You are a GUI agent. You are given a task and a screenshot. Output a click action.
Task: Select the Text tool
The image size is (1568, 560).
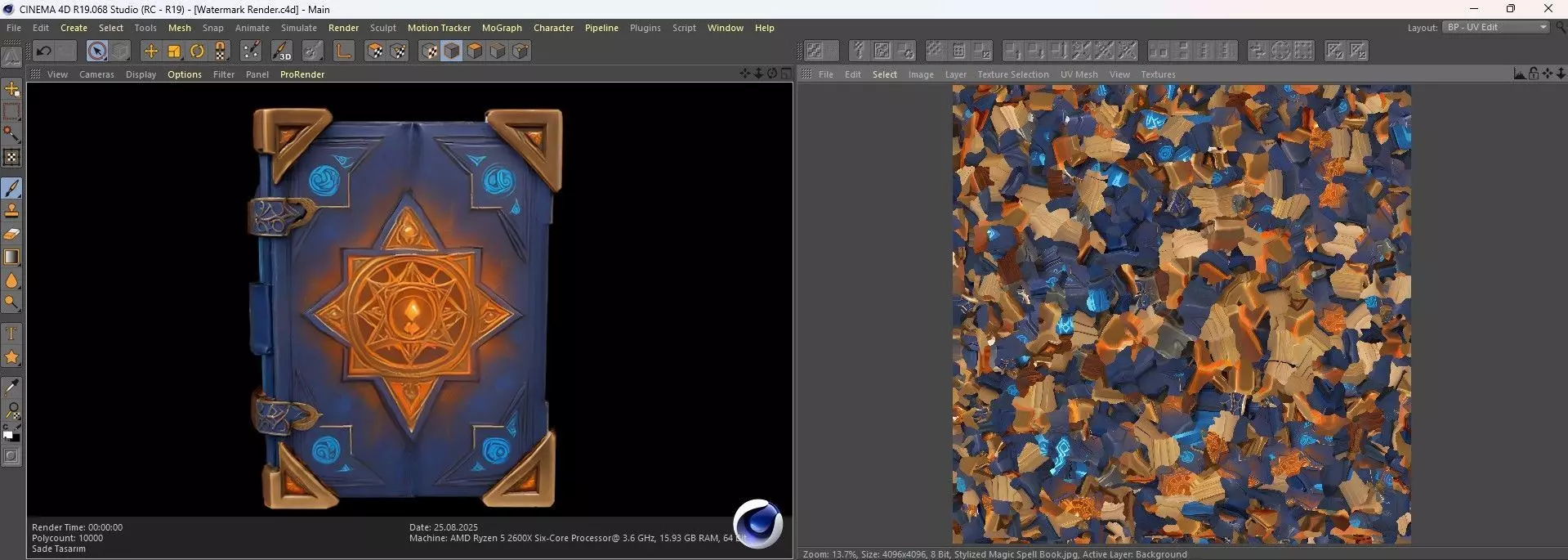11,334
